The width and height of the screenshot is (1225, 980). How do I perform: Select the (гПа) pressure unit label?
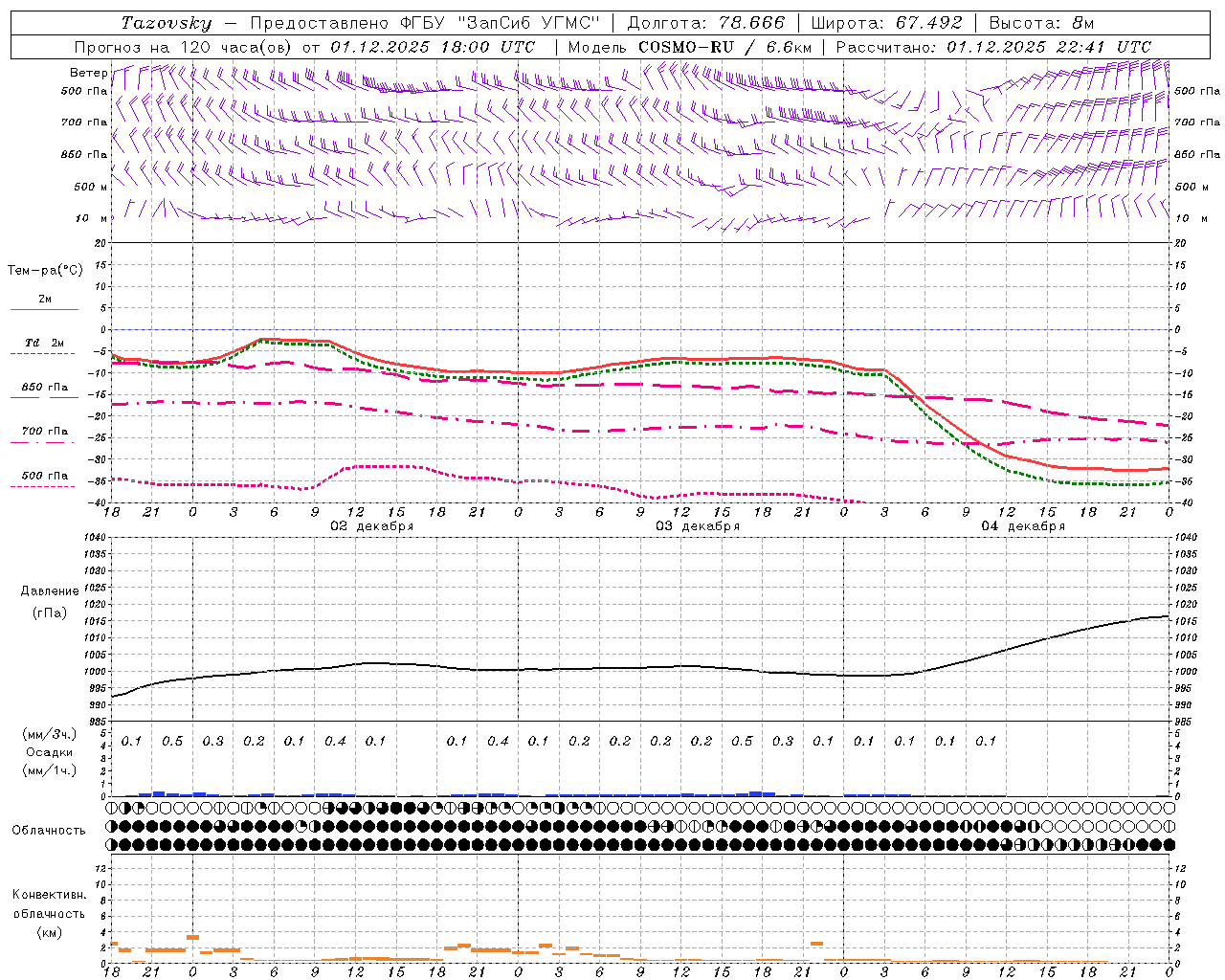50,612
